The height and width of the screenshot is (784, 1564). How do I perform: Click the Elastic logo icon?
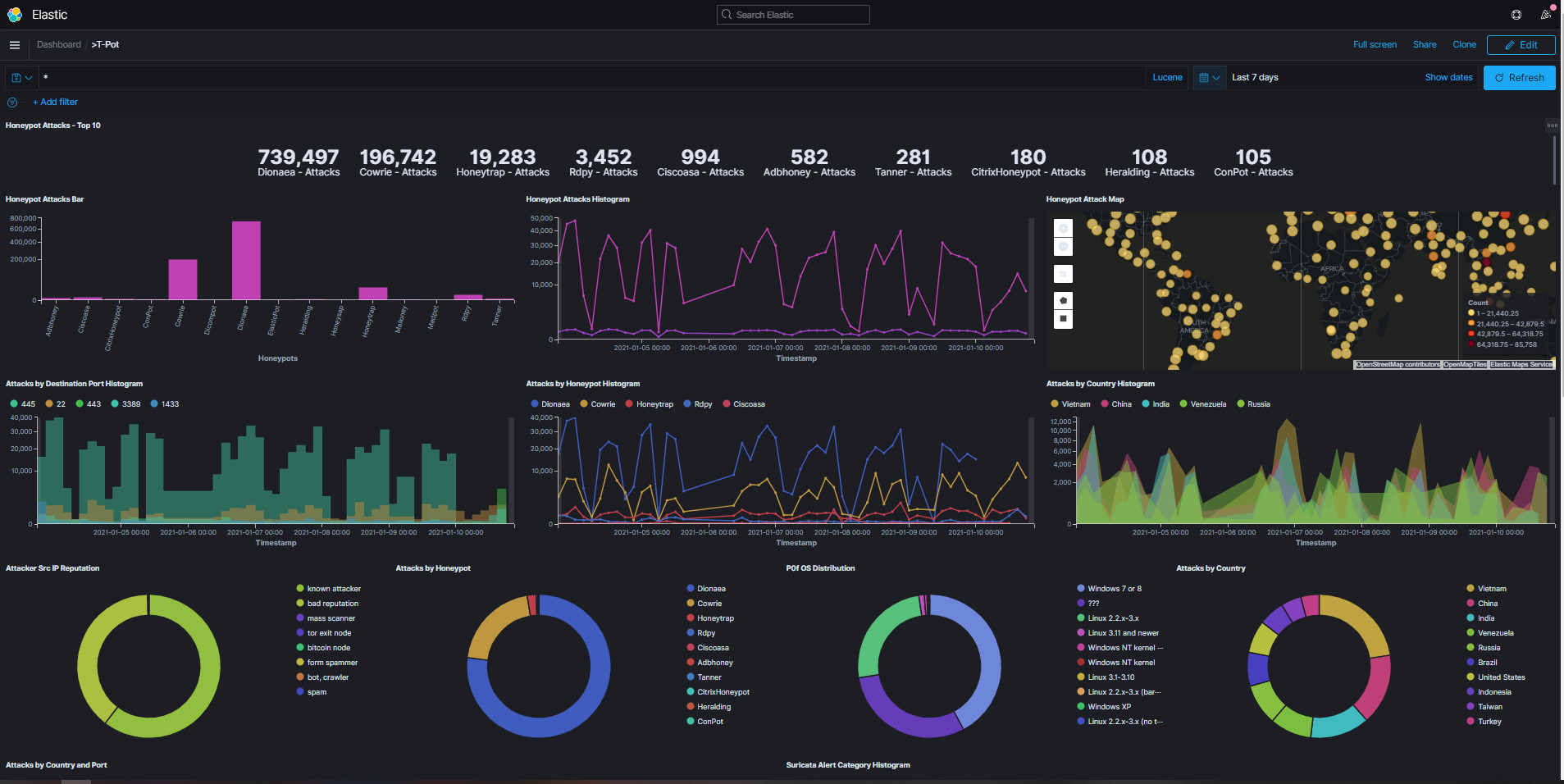pos(15,15)
